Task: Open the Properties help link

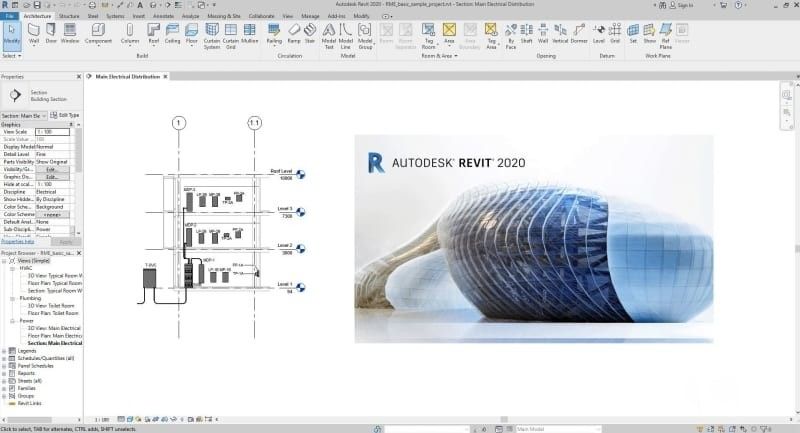Action: tap(18, 241)
